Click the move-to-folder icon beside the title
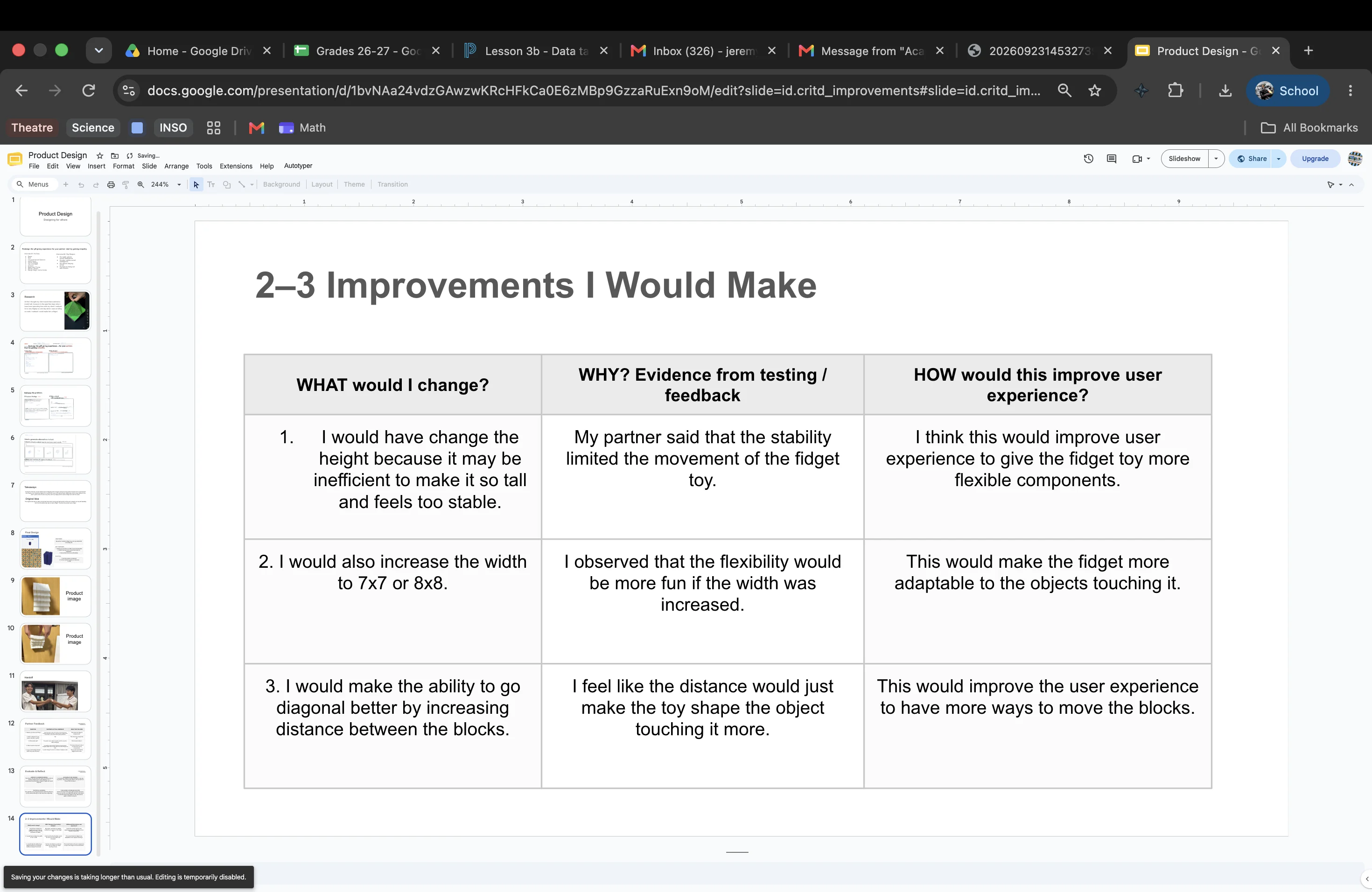This screenshot has width=1372, height=892. pyautogui.click(x=115, y=155)
